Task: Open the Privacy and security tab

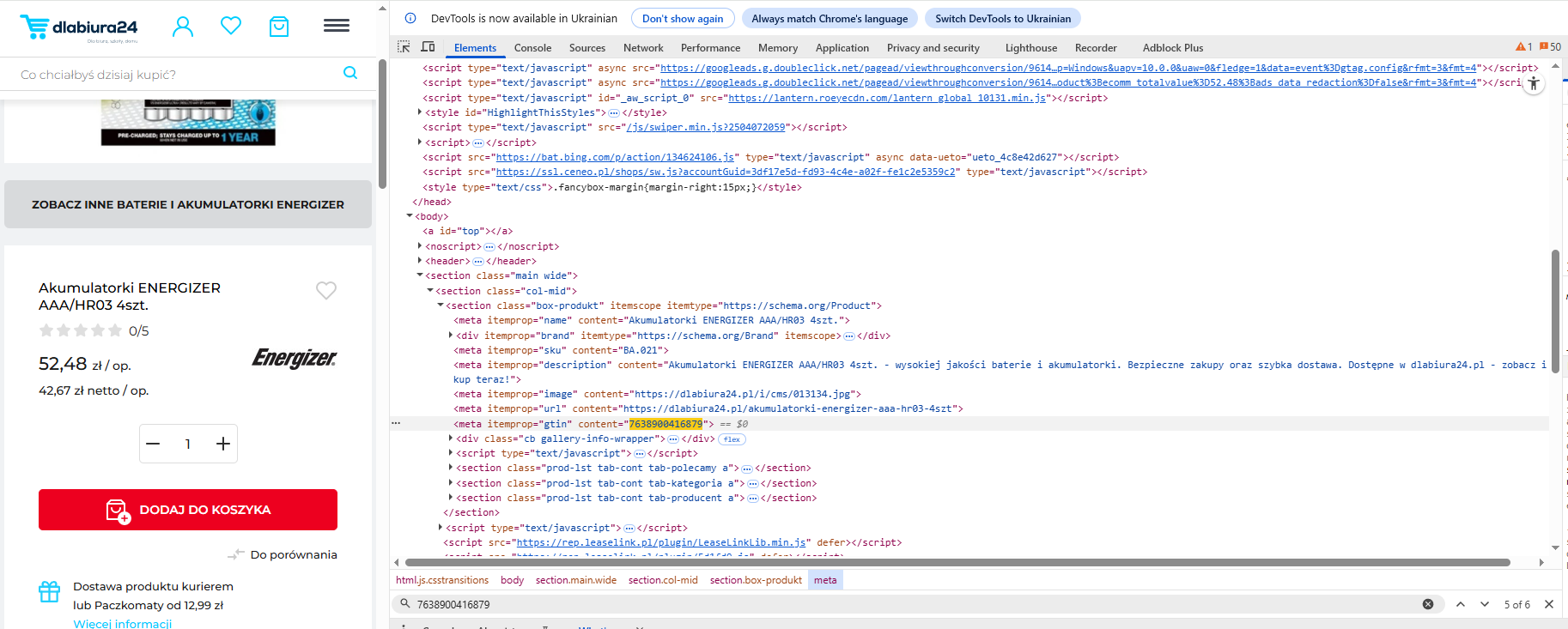Action: coord(933,48)
